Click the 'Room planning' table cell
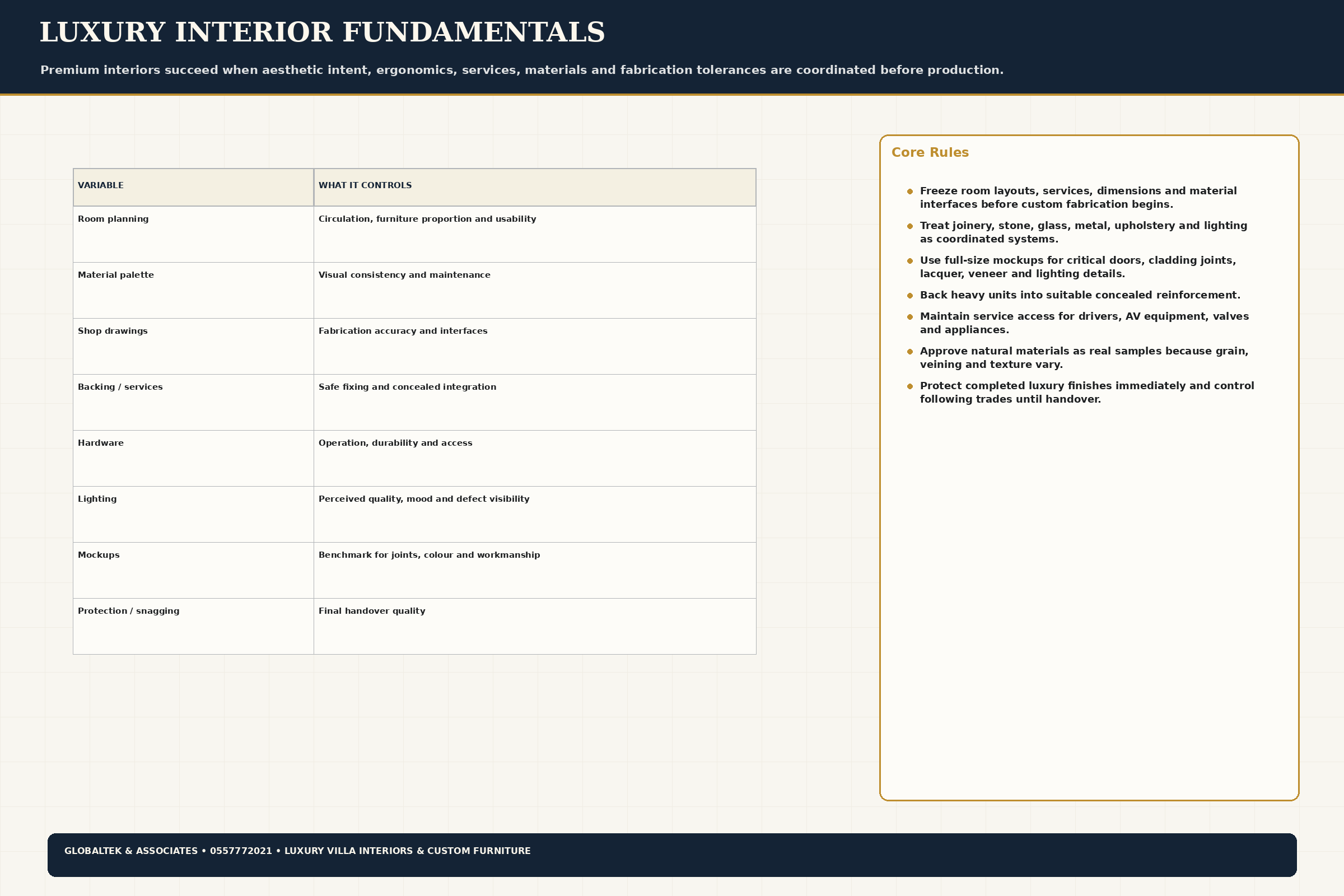 point(193,234)
